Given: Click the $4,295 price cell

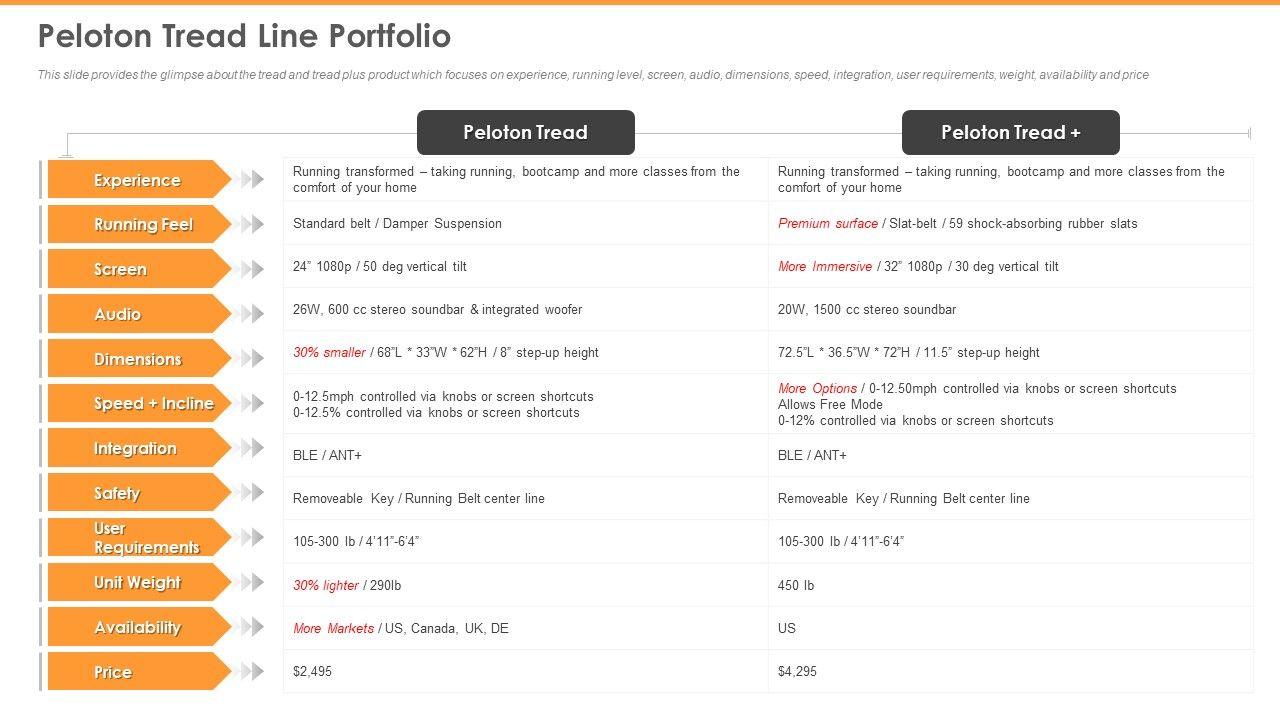Looking at the screenshot, I should click(x=797, y=671).
